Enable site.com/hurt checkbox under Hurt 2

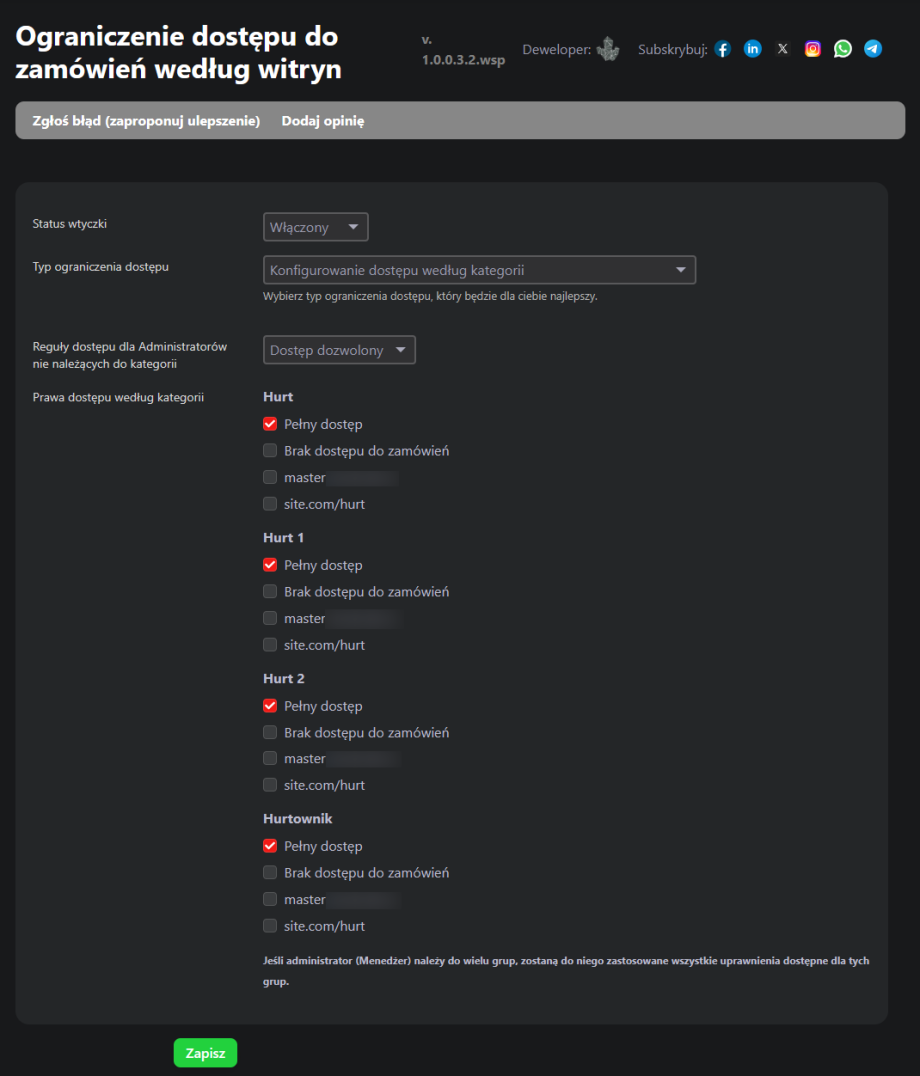coord(270,785)
